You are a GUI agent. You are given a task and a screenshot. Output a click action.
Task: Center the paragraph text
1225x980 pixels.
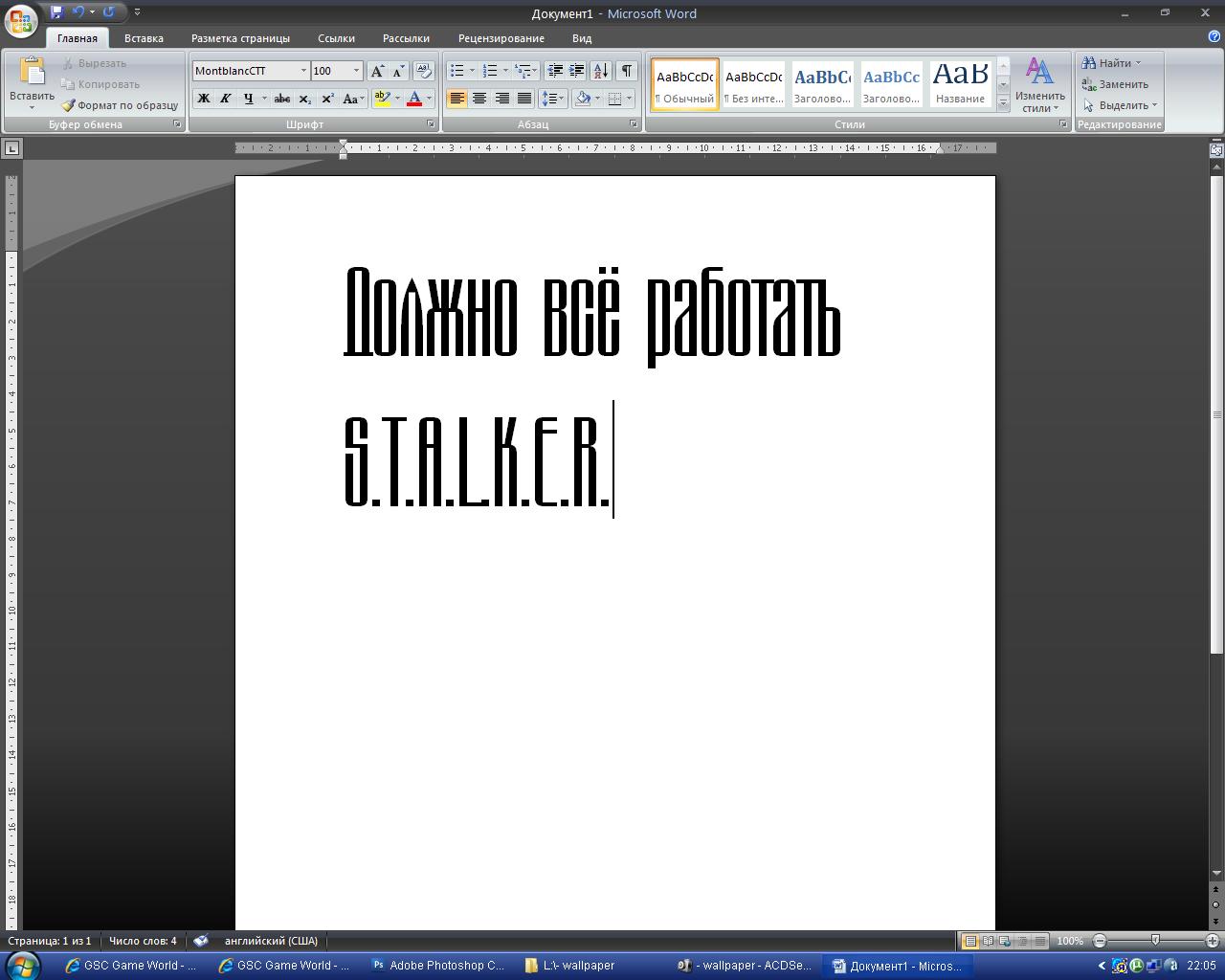pos(479,99)
